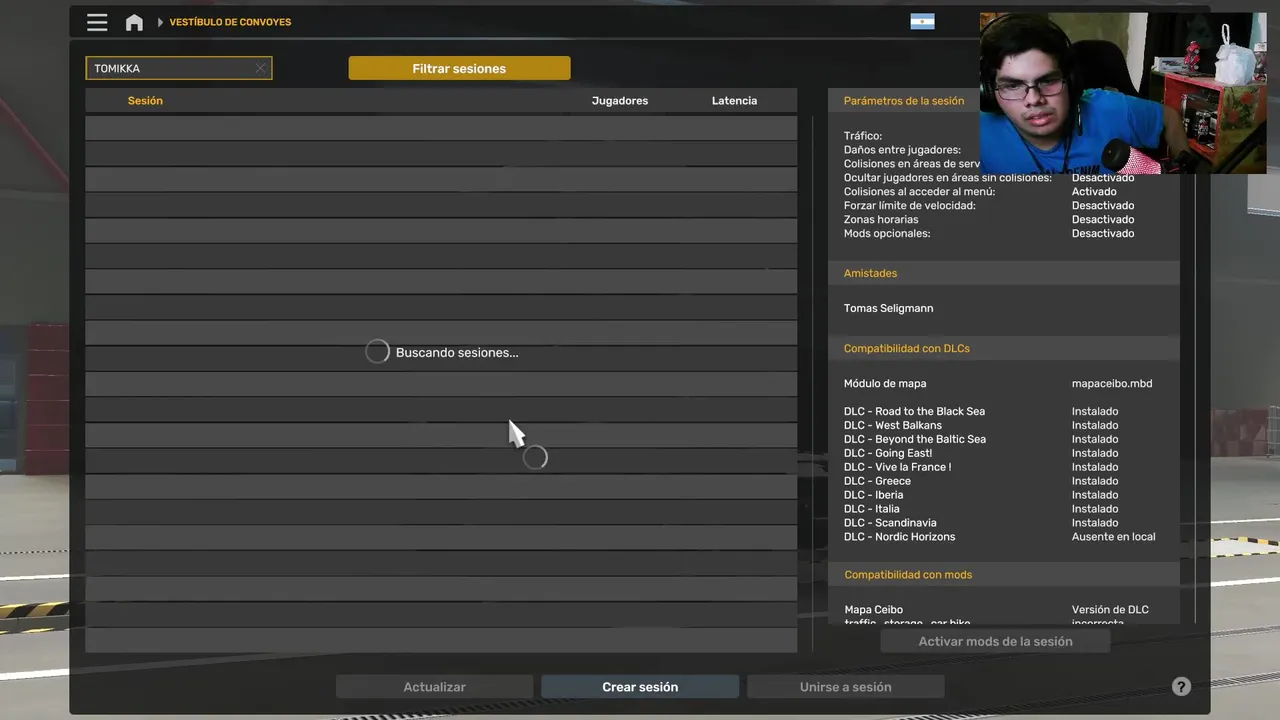This screenshot has height=720, width=1280.
Task: Click Forzar límite de velocidad label
Action: tap(909, 205)
